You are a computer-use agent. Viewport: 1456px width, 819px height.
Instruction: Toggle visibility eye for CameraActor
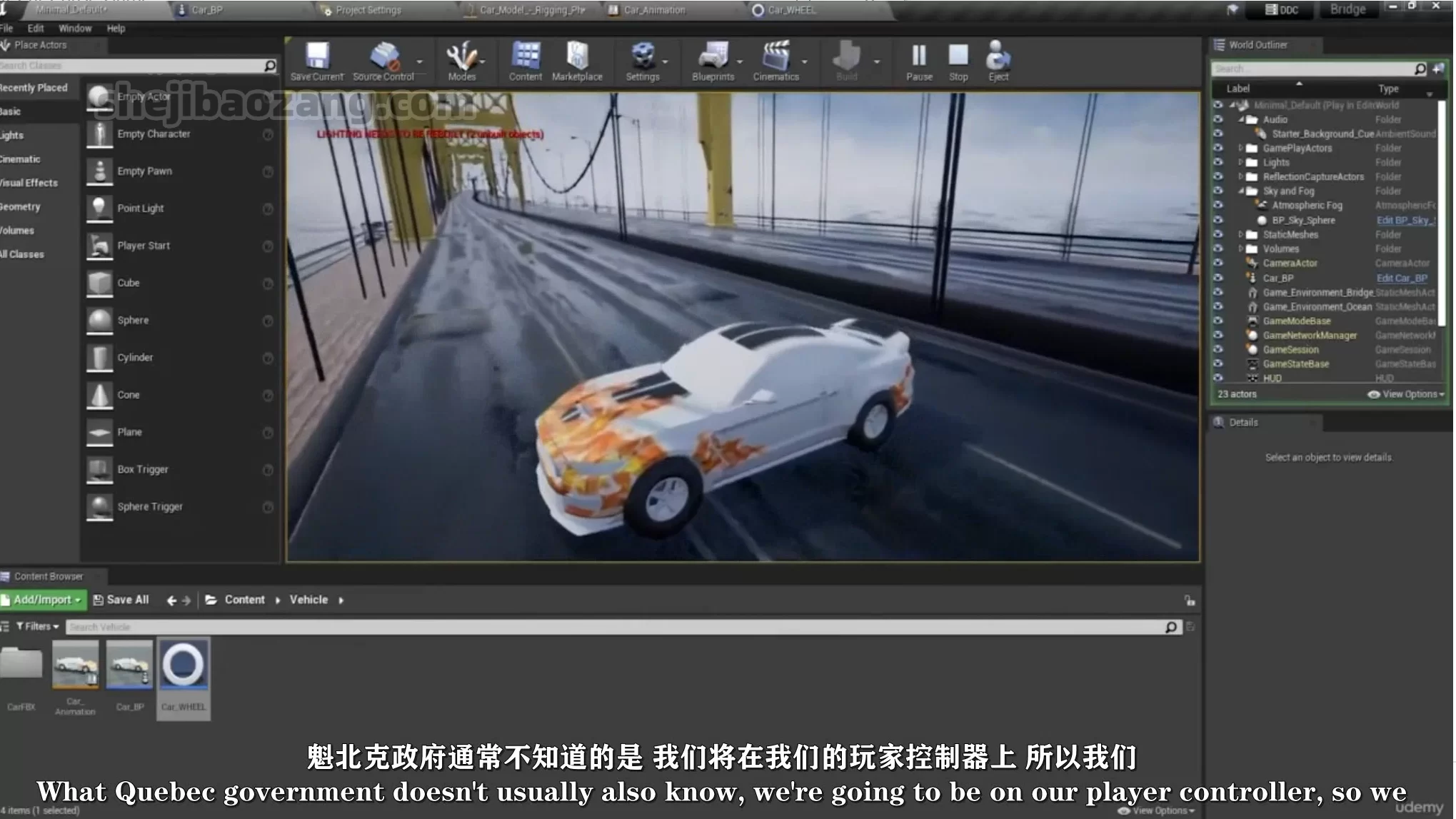1218,263
